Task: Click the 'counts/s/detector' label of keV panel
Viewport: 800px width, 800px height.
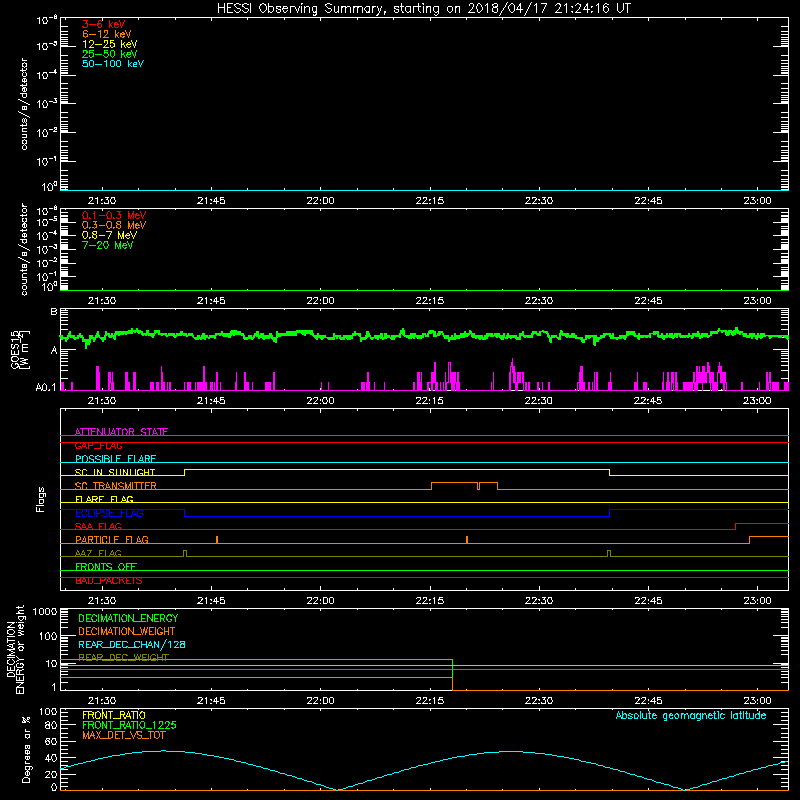Action: [24, 104]
